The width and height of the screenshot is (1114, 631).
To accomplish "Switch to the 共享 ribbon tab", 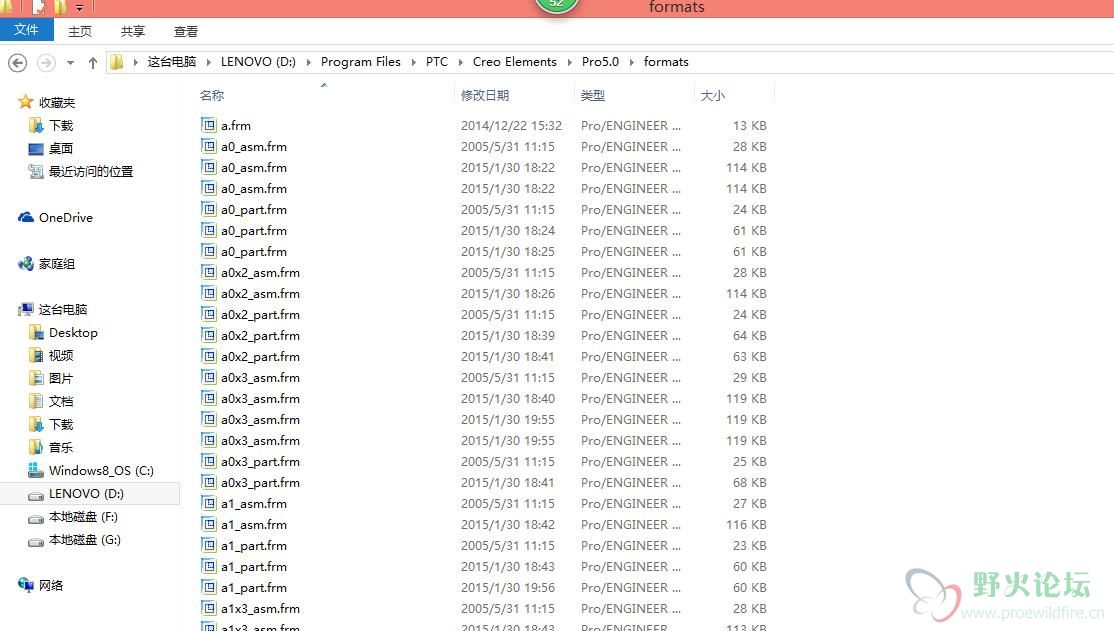I will 132,31.
